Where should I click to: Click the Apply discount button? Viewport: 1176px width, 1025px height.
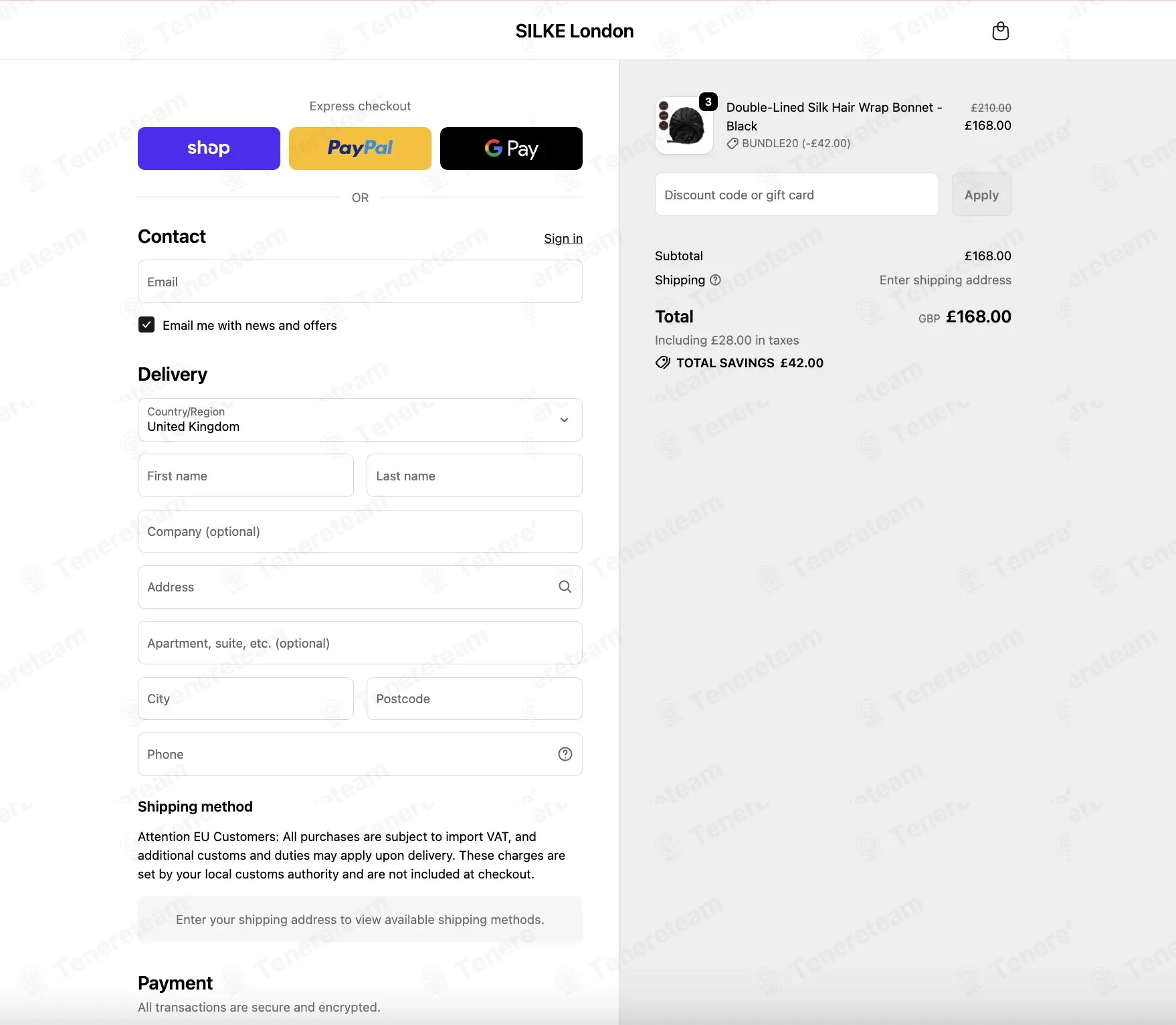tap(981, 195)
